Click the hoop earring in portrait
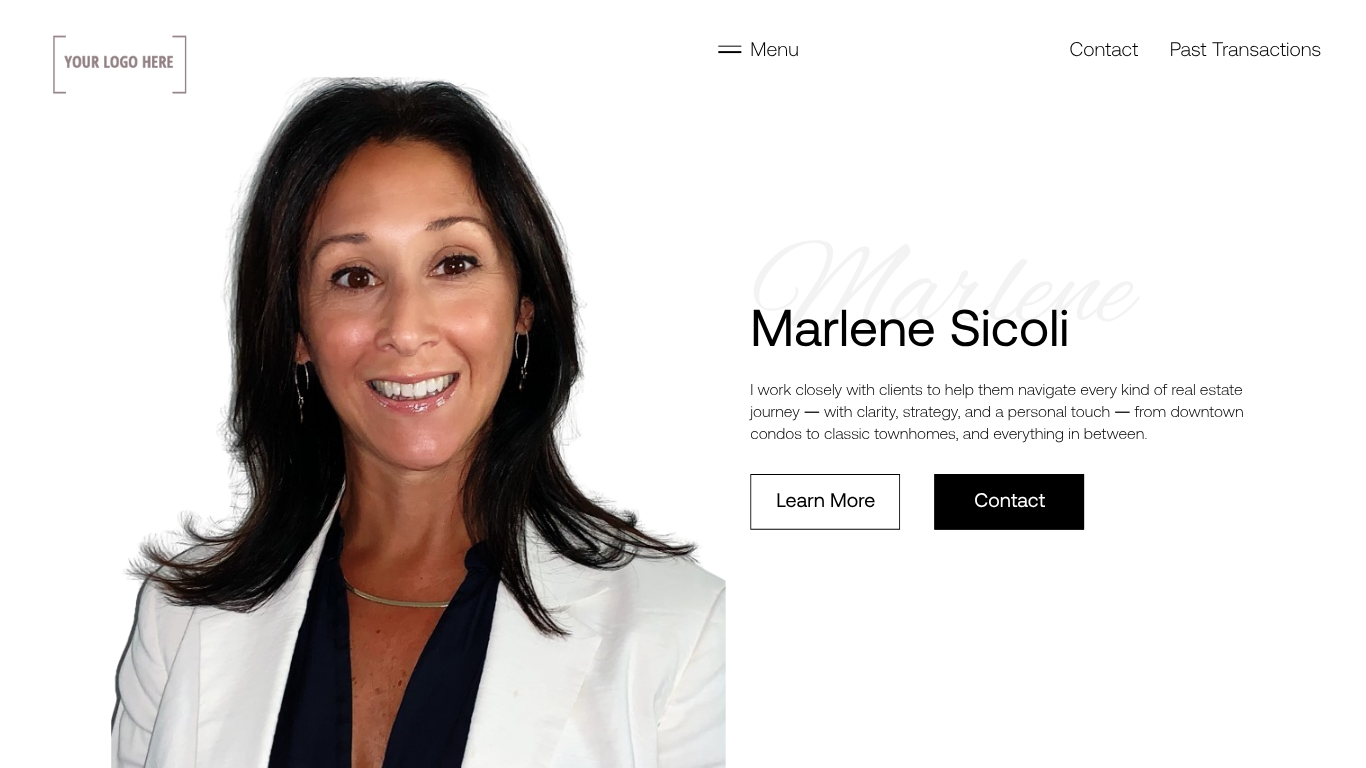Screen dimensions: 1366x768 tap(522, 358)
